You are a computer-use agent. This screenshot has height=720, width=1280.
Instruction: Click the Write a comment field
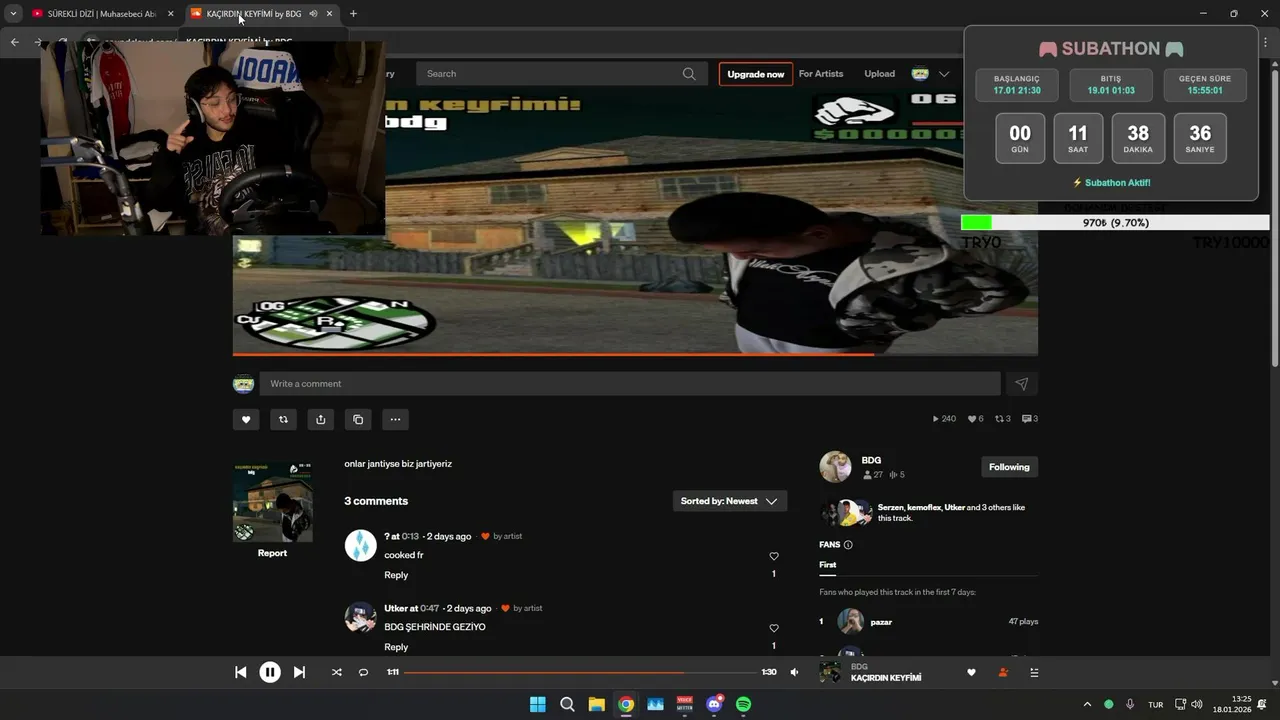[630, 384]
